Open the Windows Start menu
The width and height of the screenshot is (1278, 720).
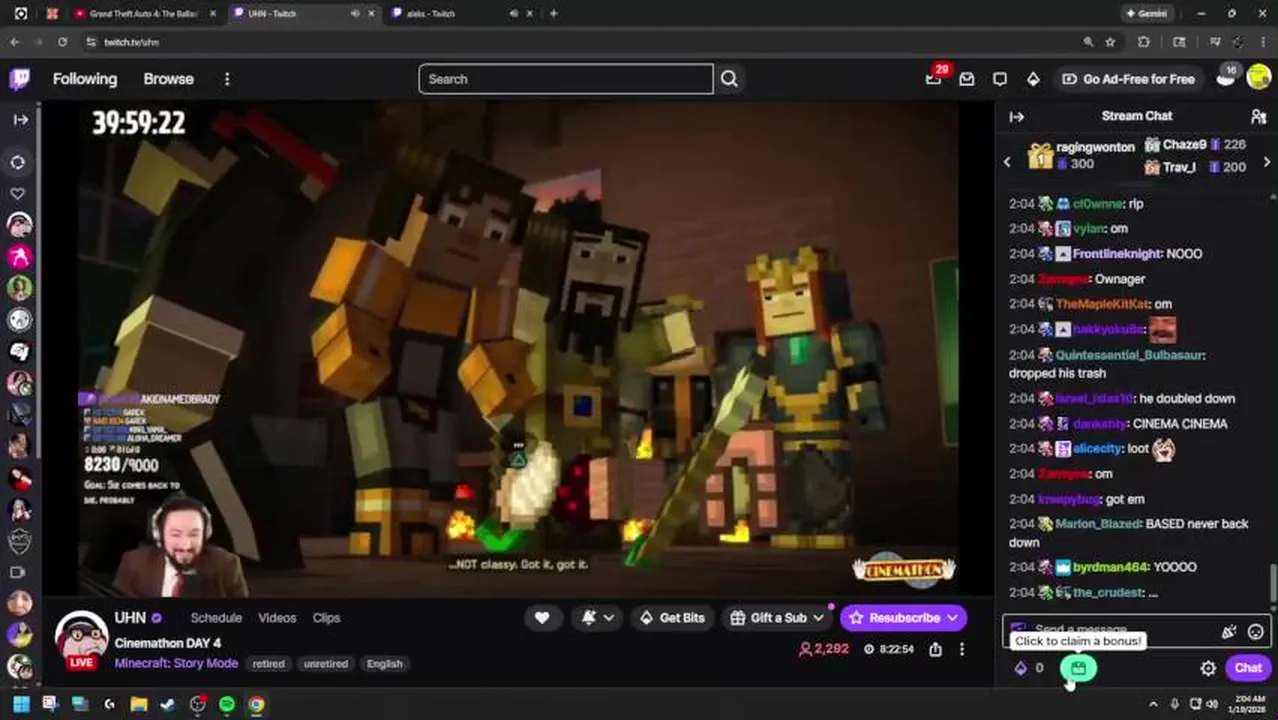[x=21, y=704]
